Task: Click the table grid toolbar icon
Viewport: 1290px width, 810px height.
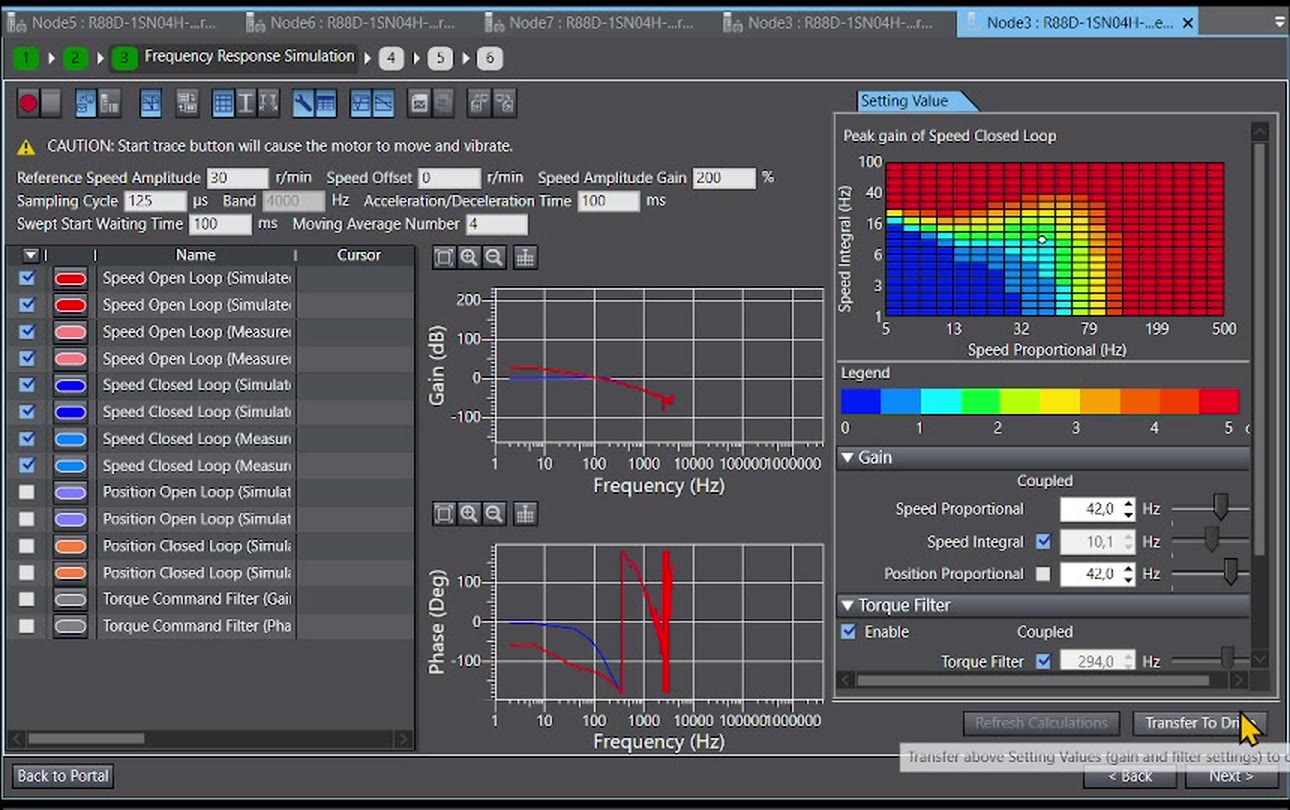Action: tap(223, 102)
